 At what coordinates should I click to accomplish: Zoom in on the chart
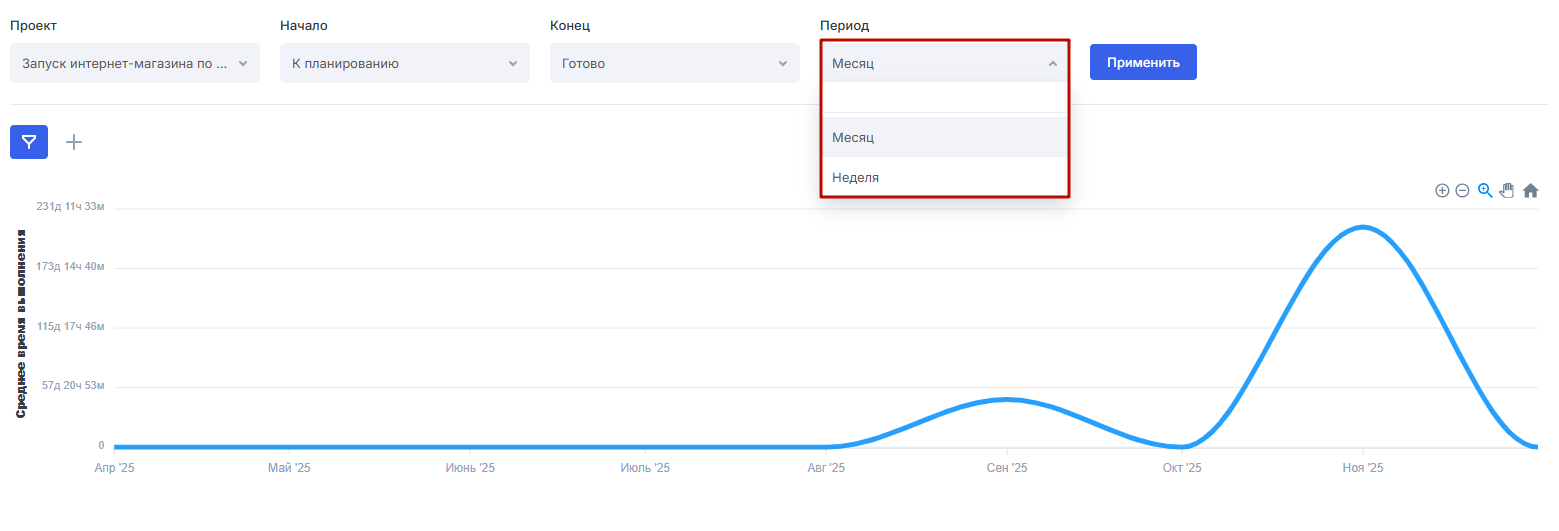pyautogui.click(x=1442, y=191)
